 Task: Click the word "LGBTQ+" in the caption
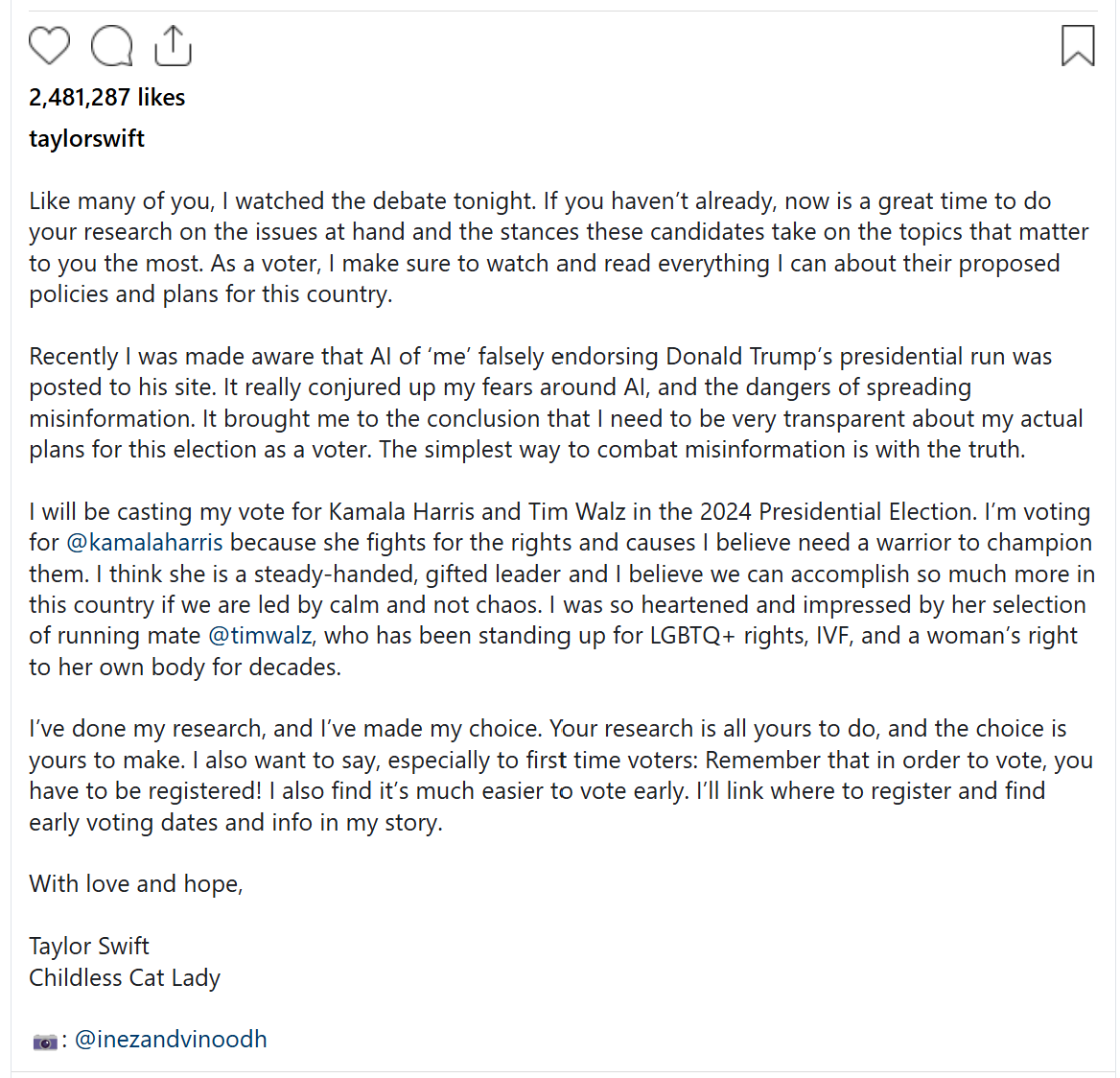(690, 636)
